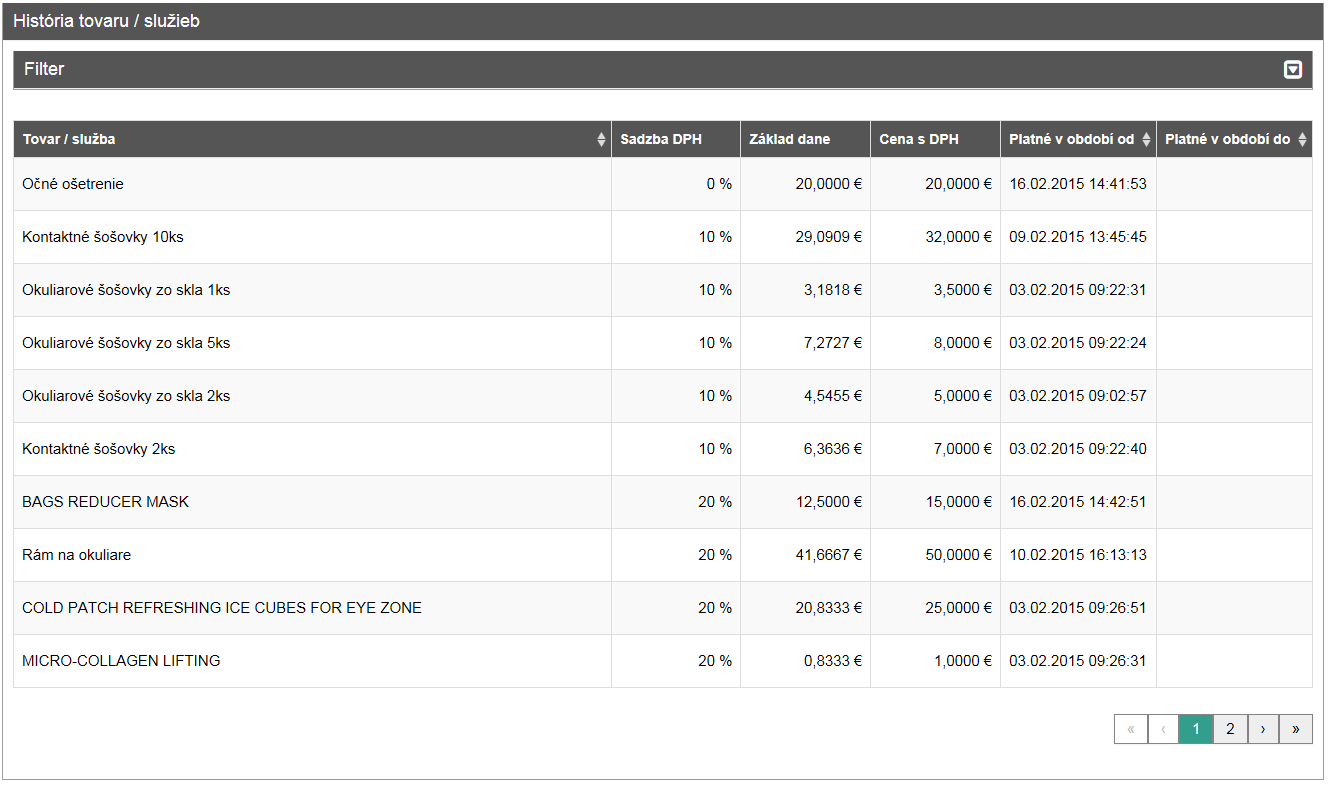Jump to first page arrow

click(x=1131, y=729)
